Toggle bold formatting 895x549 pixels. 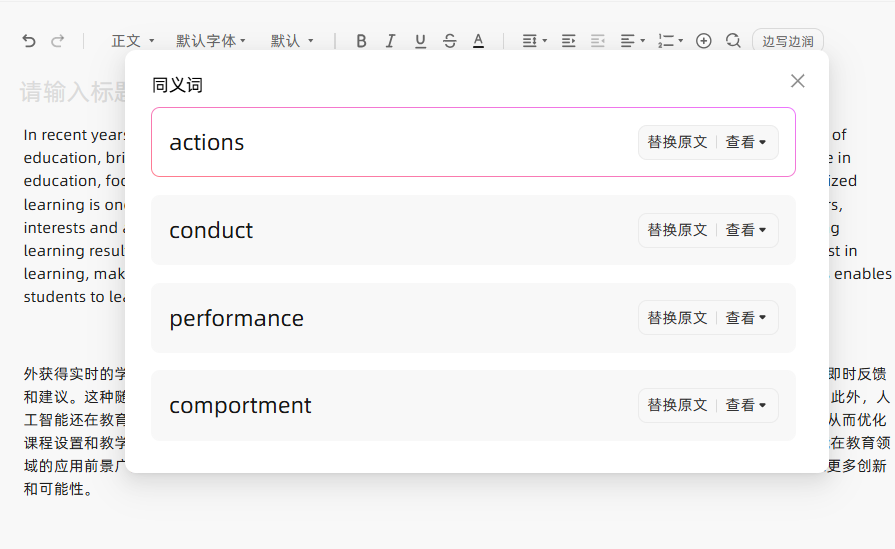click(361, 41)
